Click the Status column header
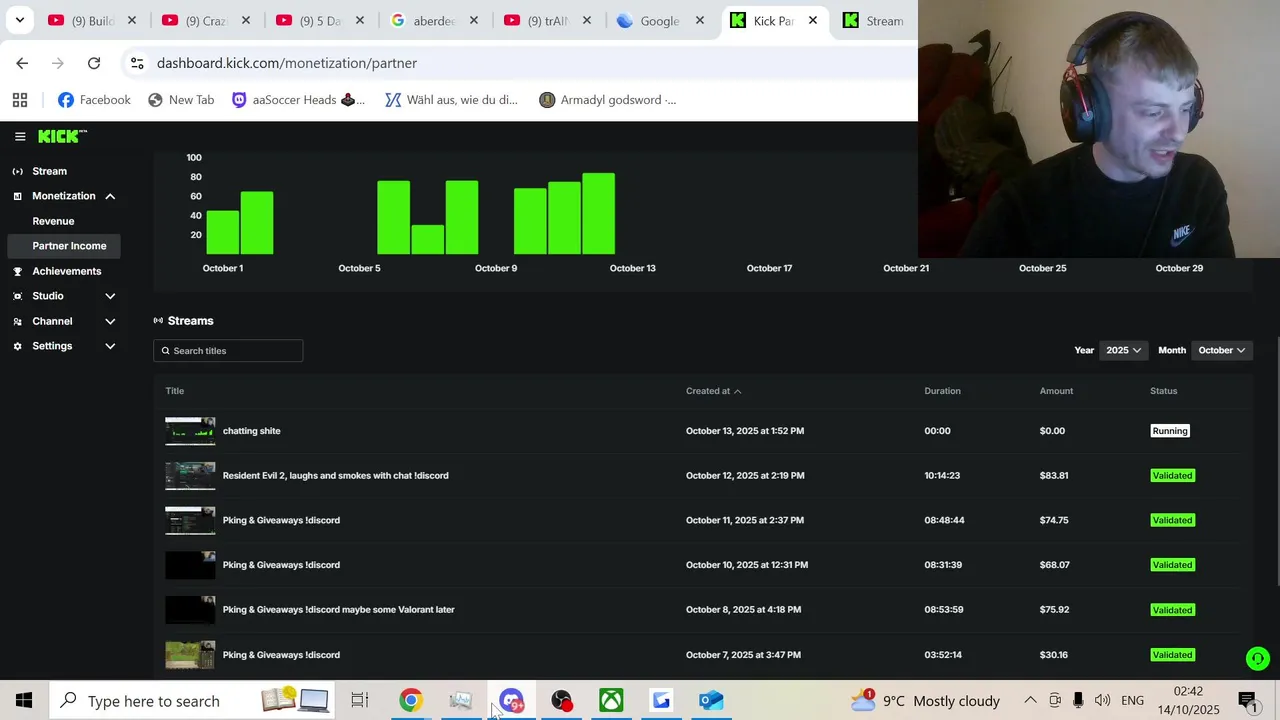 1163,391
